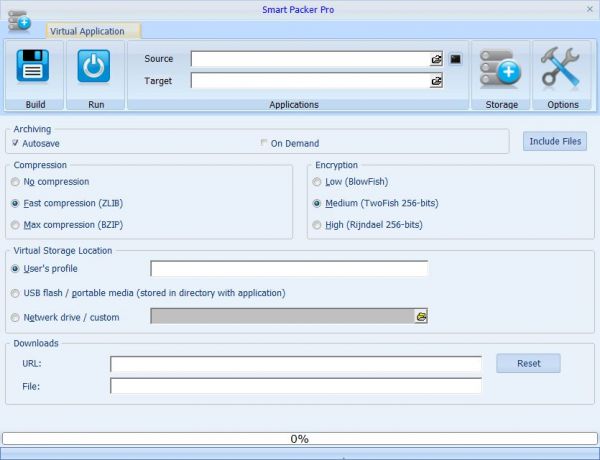Select Max compression (BZIP) option
The height and width of the screenshot is (460, 600).
coord(15,223)
